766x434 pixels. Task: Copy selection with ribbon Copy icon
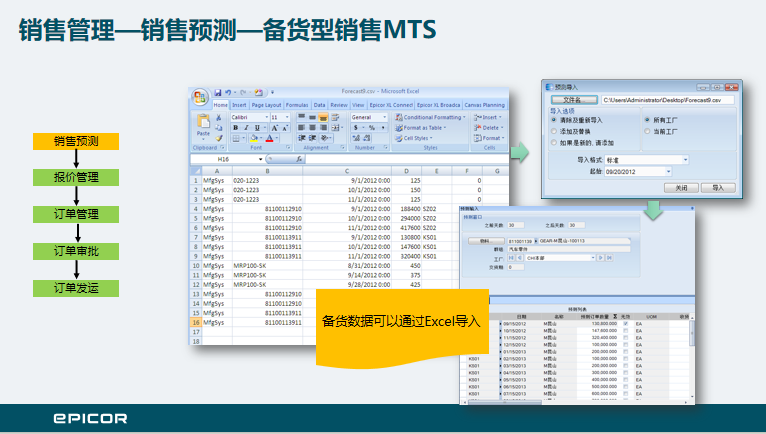coord(218,128)
